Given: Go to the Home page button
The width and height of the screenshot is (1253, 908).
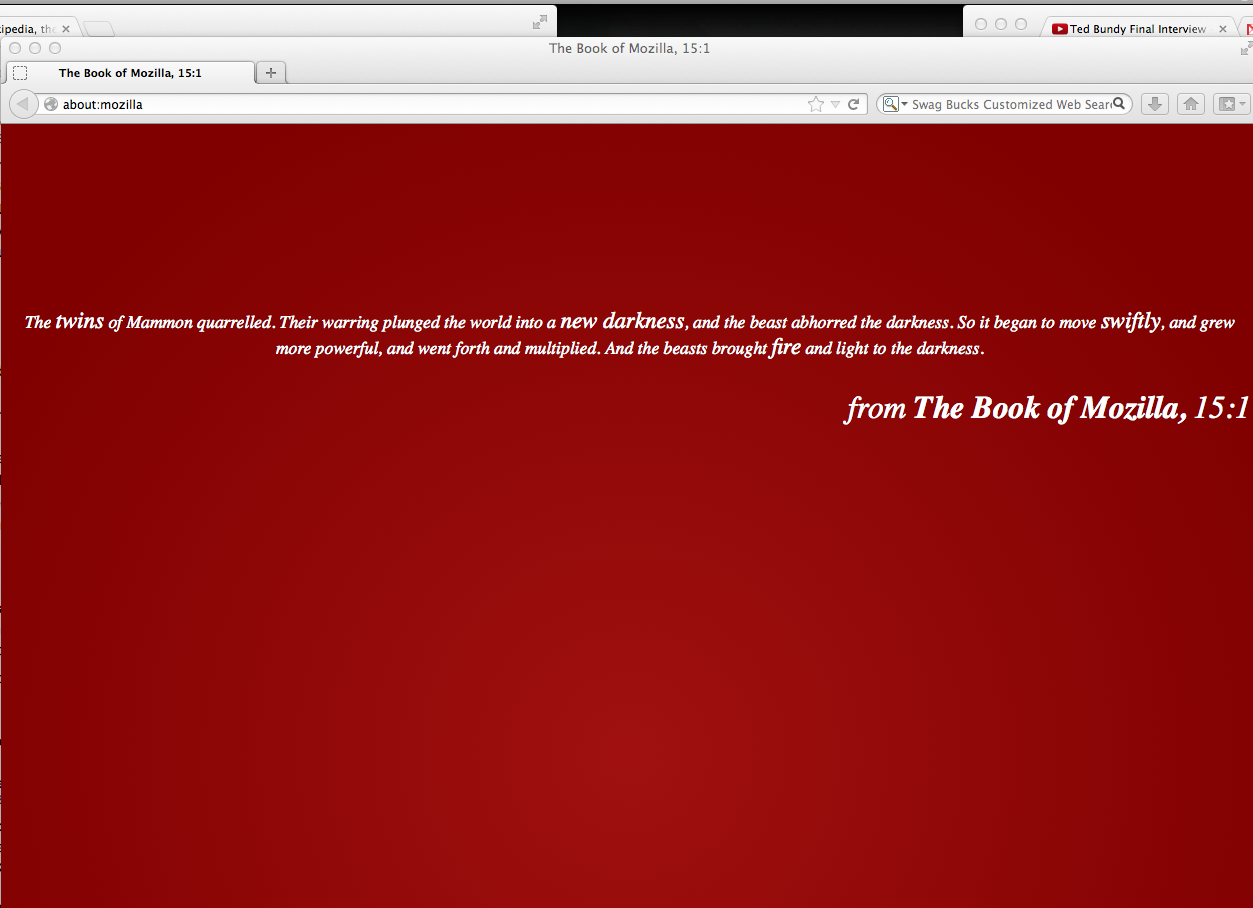Looking at the screenshot, I should pyautogui.click(x=1190, y=104).
